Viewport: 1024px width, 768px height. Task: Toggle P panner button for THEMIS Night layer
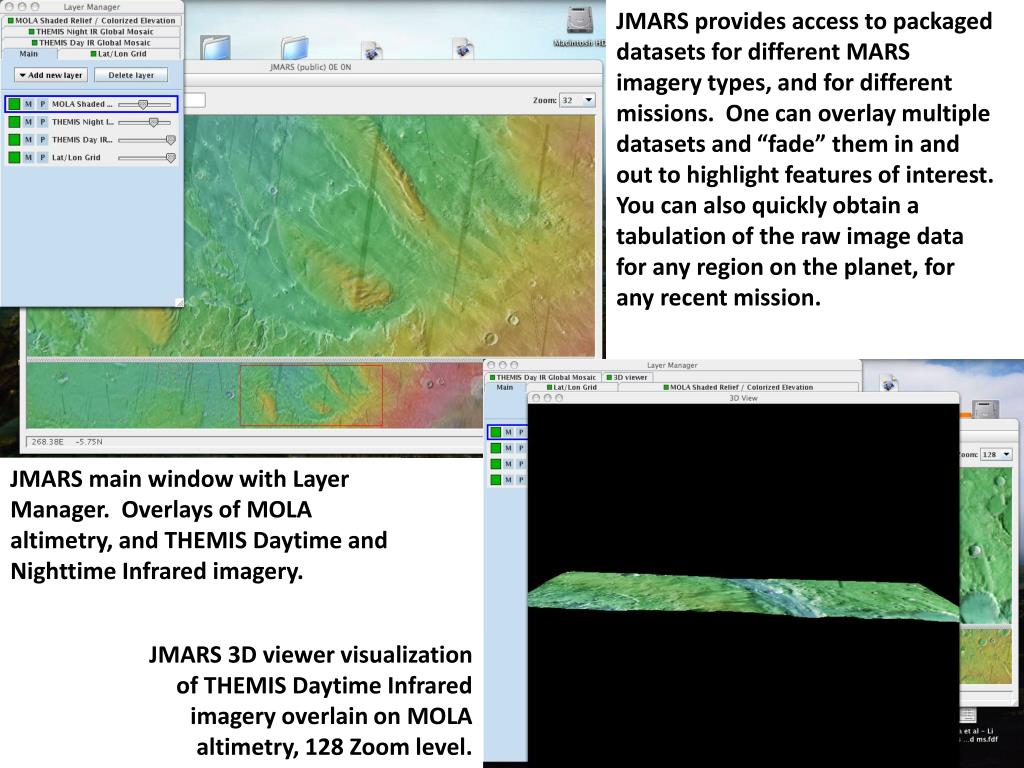(42, 121)
